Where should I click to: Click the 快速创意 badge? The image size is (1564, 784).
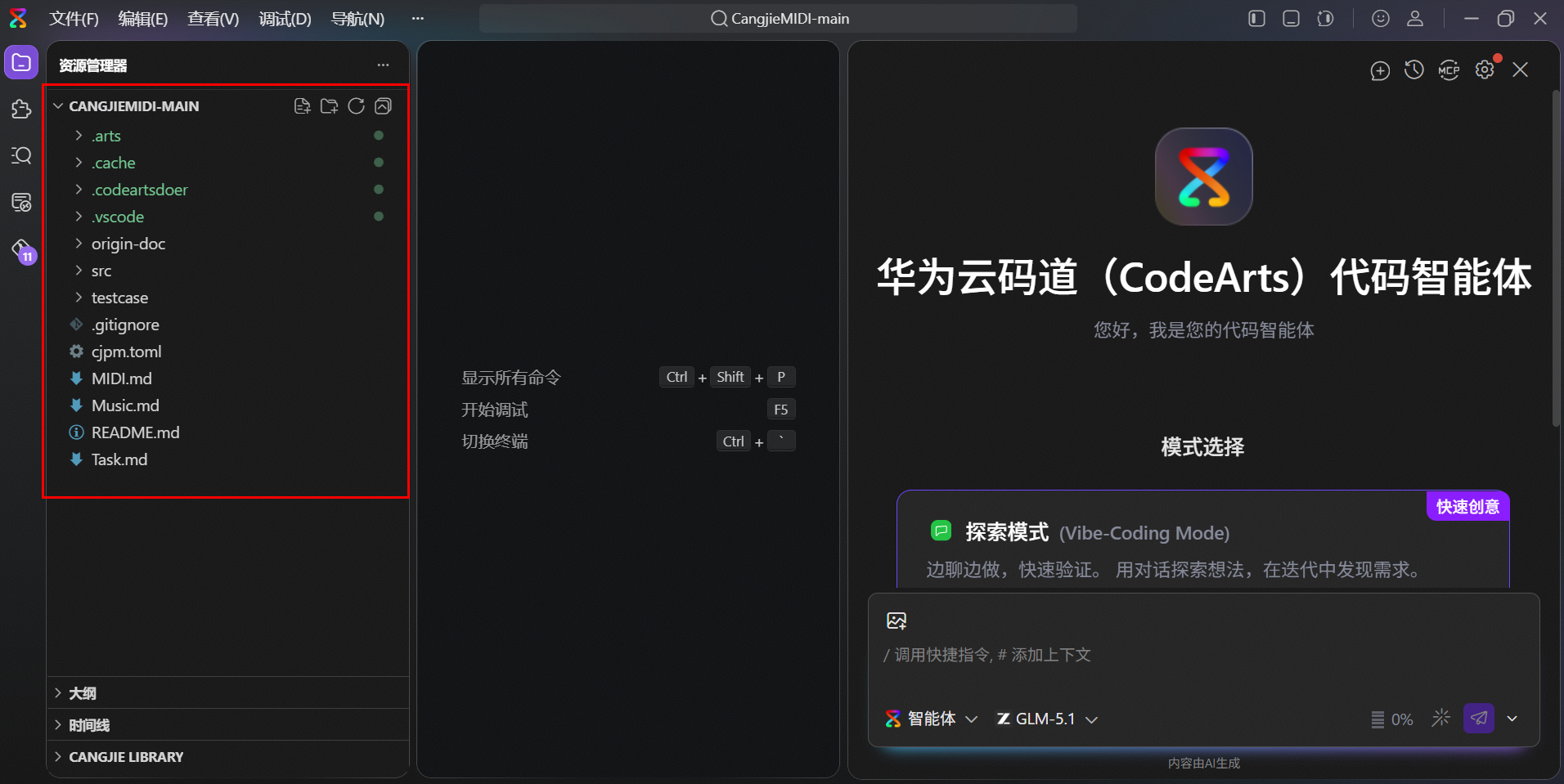[x=1468, y=507]
